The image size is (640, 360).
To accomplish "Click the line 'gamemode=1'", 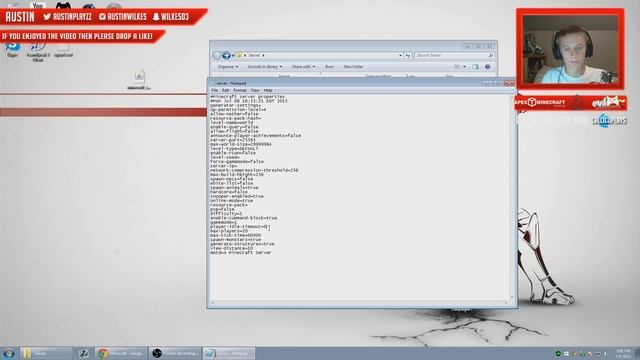I will tap(224, 222).
